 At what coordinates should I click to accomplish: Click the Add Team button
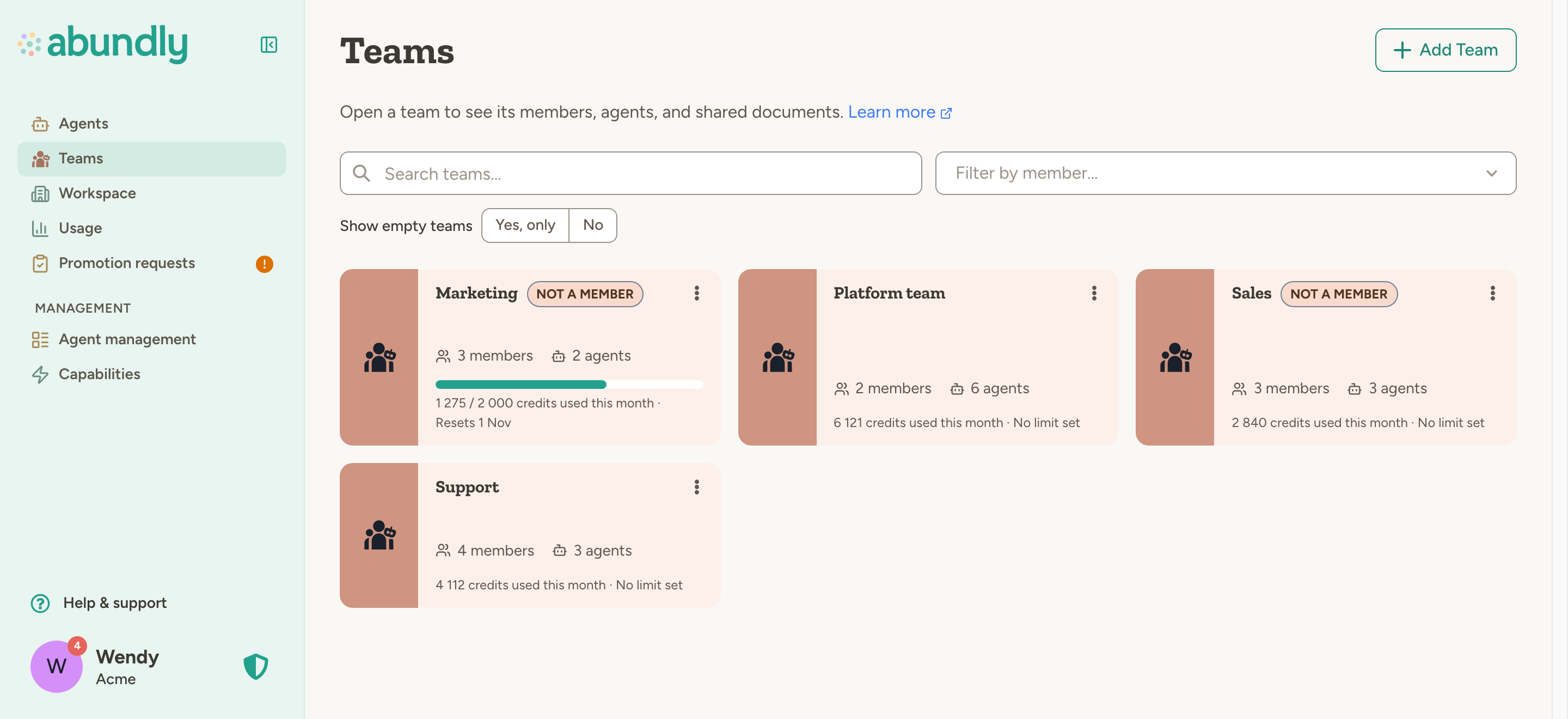[1445, 50]
